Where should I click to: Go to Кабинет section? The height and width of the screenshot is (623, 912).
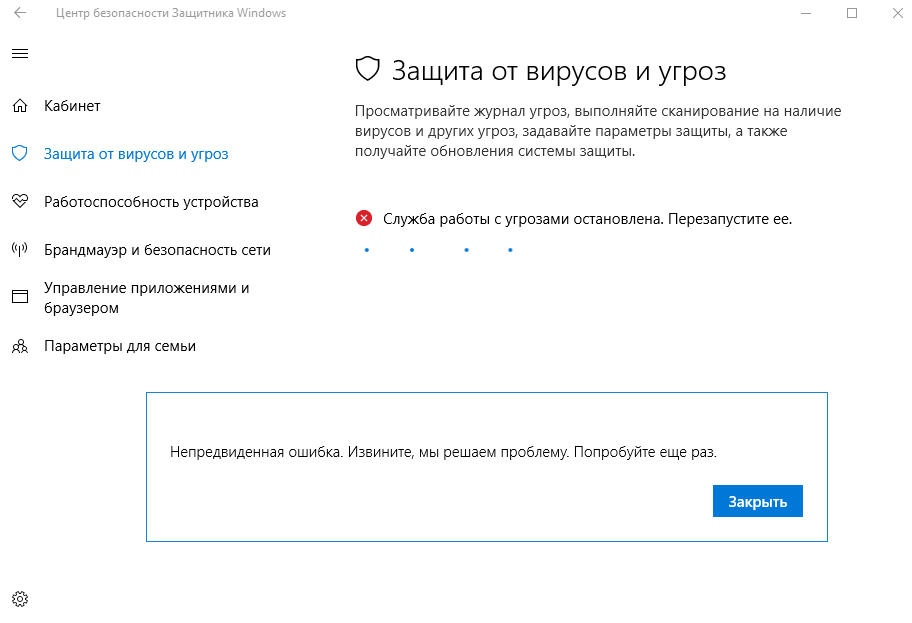(72, 106)
